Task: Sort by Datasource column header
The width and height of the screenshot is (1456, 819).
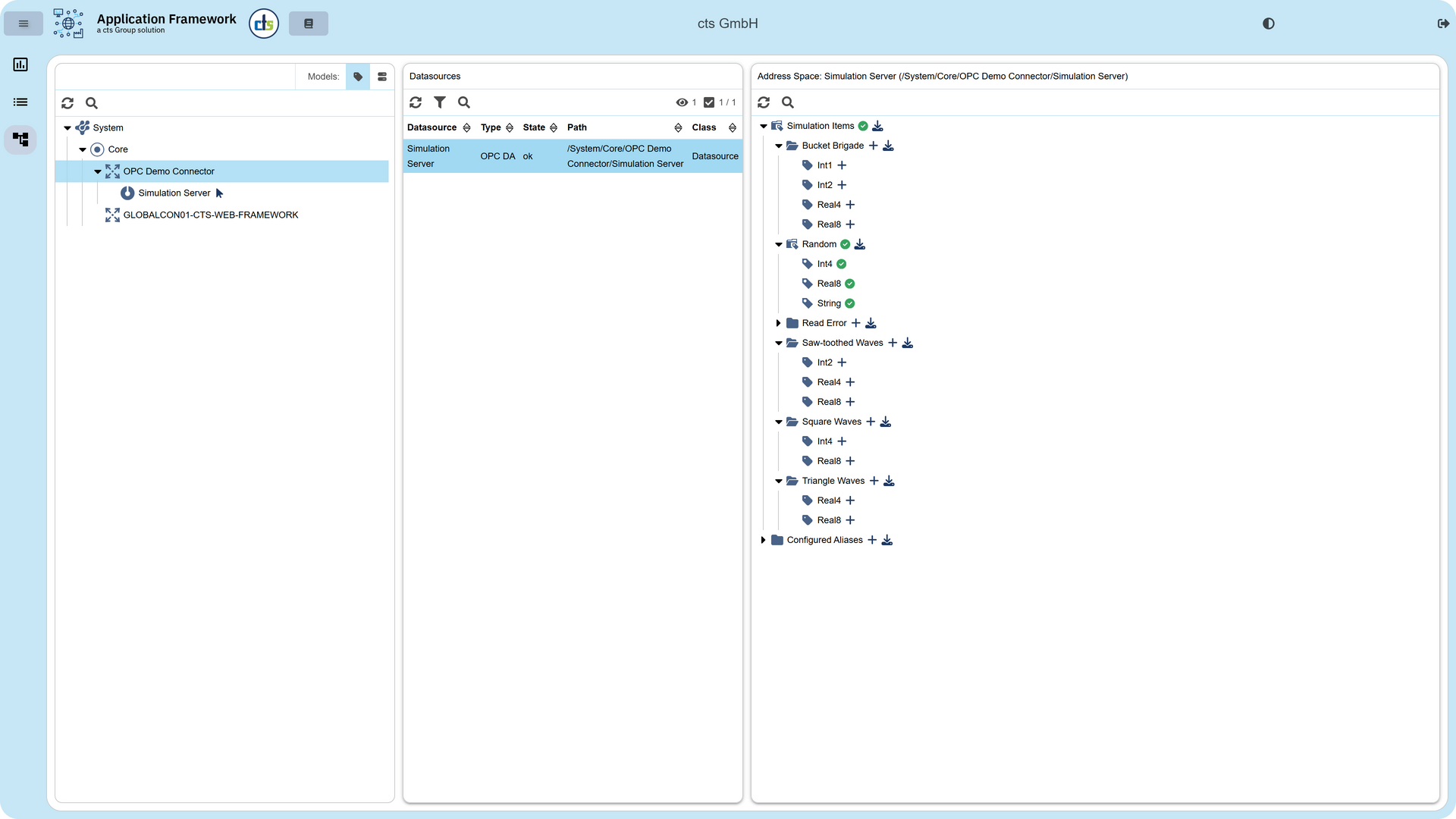Action: point(438,127)
